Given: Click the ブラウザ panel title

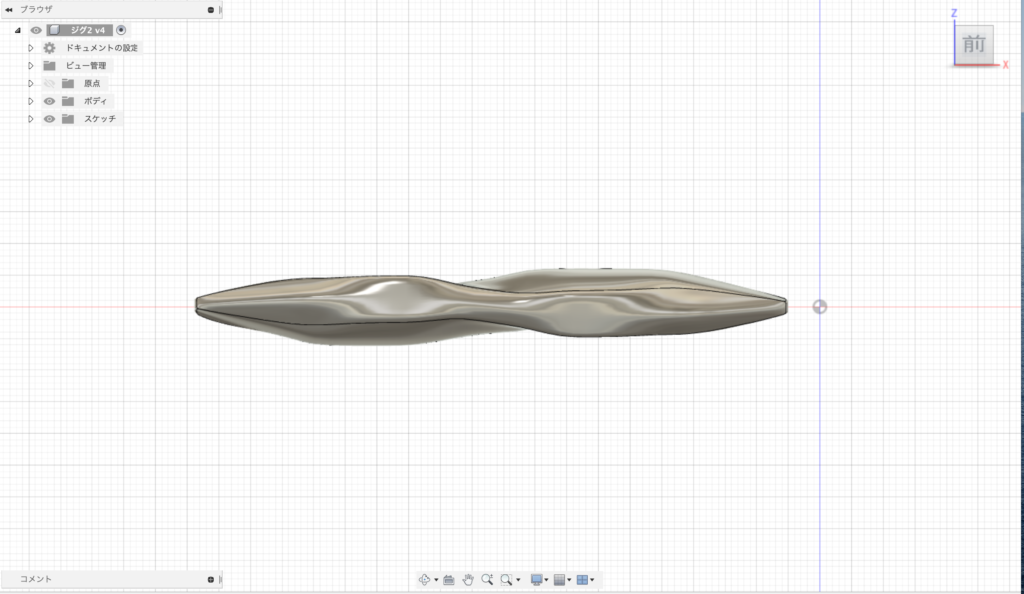Looking at the screenshot, I should pyautogui.click(x=36, y=10).
